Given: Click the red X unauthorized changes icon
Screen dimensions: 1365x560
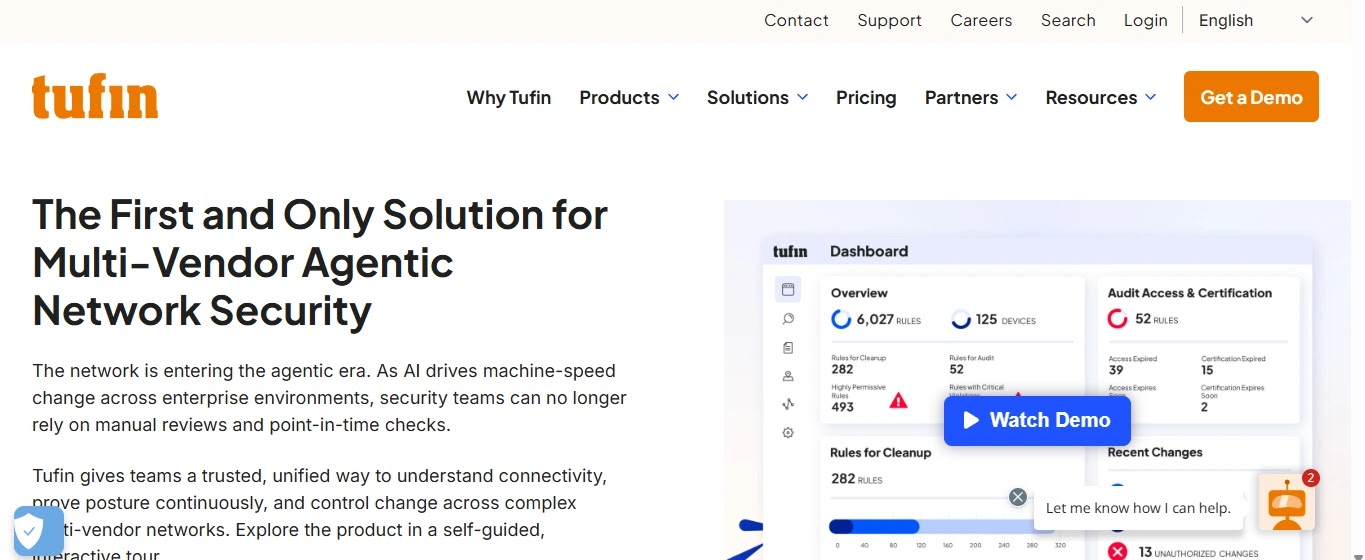Looking at the screenshot, I should pos(1118,551).
